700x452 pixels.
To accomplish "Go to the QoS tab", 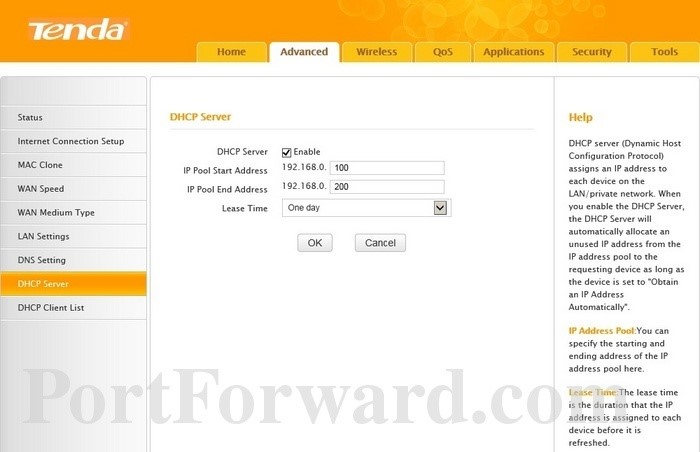I will (x=443, y=52).
